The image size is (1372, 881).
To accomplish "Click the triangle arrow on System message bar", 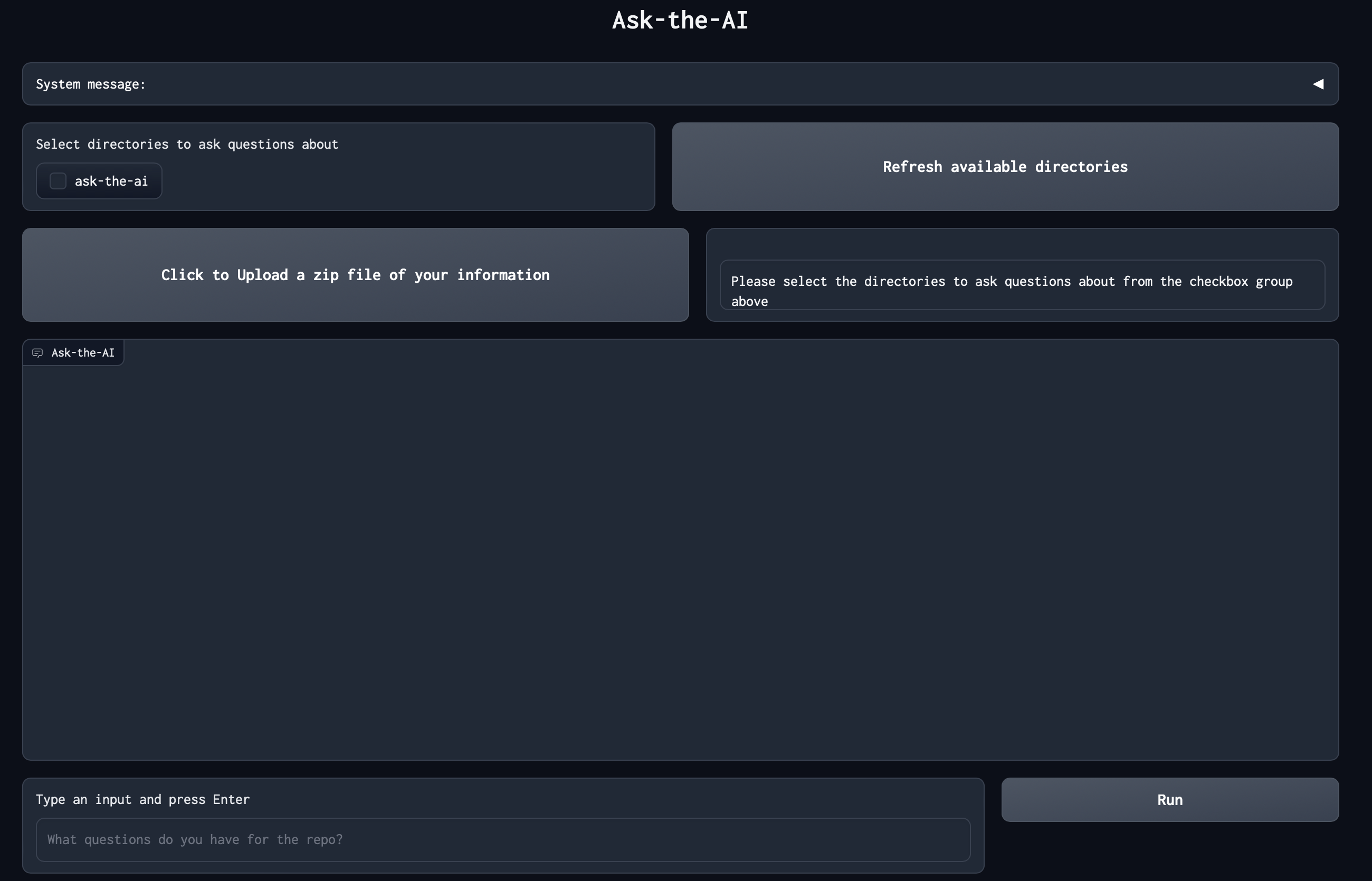I will [x=1318, y=84].
